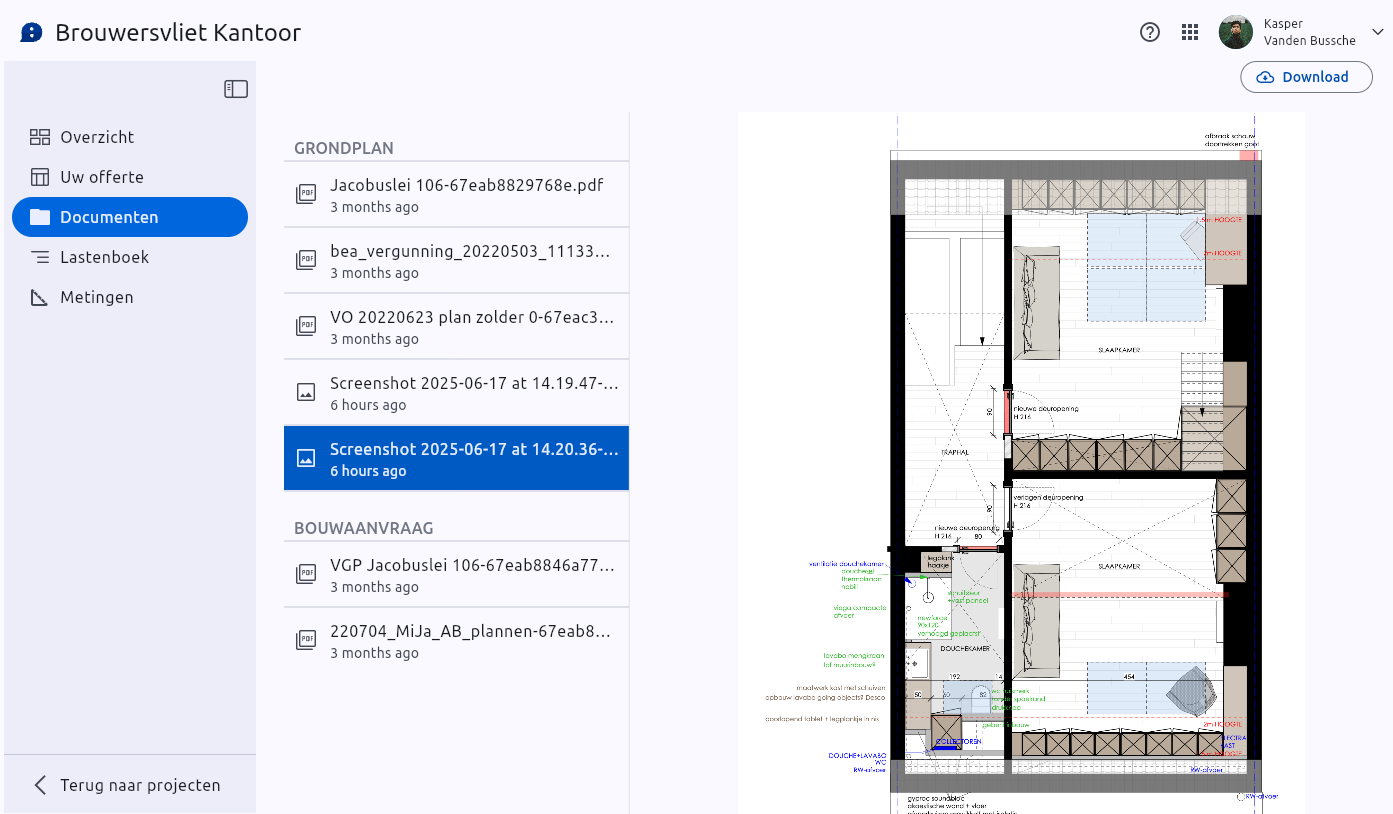Click the user profile avatar
The width and height of the screenshot is (1393, 814).
[1236, 32]
